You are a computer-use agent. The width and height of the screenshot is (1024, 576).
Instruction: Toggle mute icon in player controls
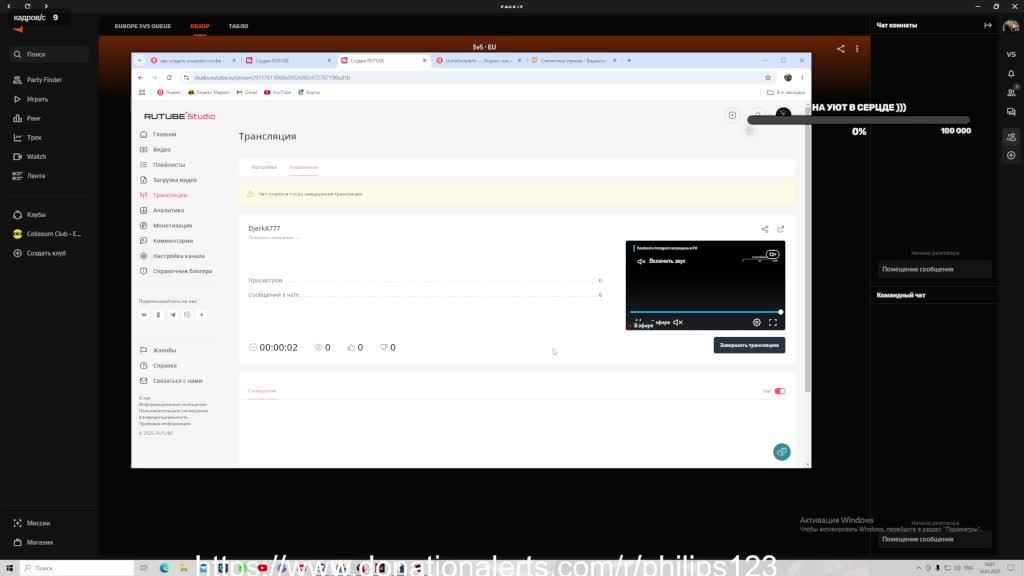[x=678, y=323]
